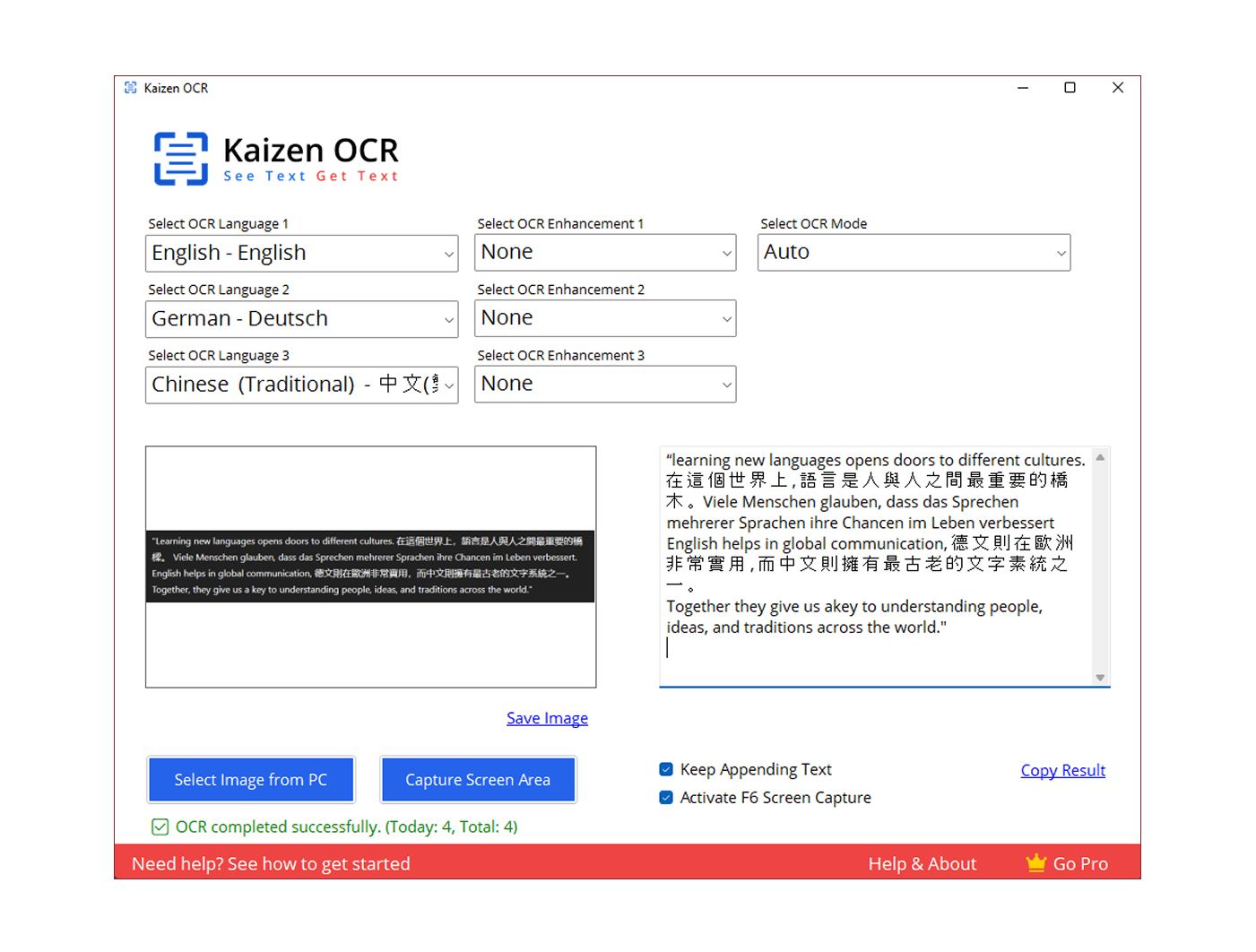1256x952 pixels.
Task: Open Help & About in footer bar
Action: (922, 863)
